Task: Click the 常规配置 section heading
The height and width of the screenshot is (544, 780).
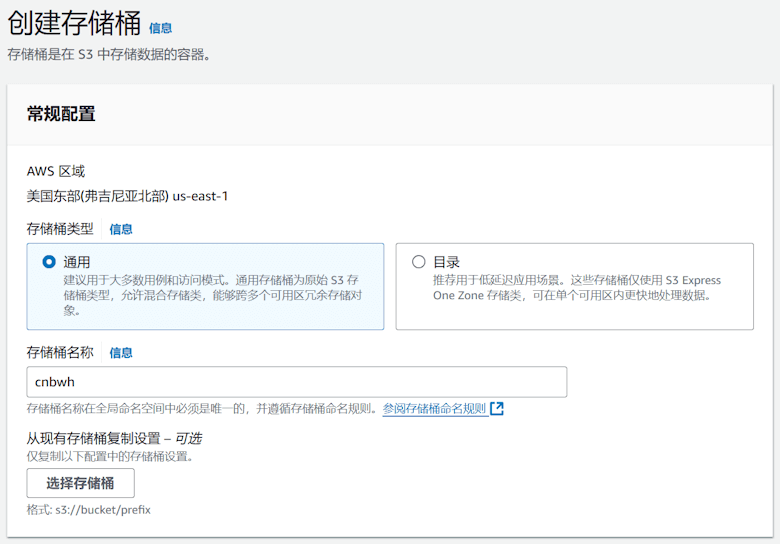Action: [x=61, y=114]
